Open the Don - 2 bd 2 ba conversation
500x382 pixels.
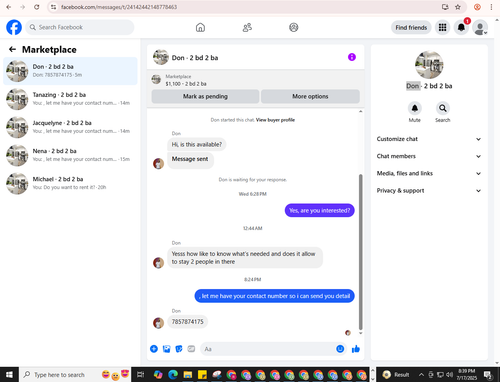(x=70, y=71)
